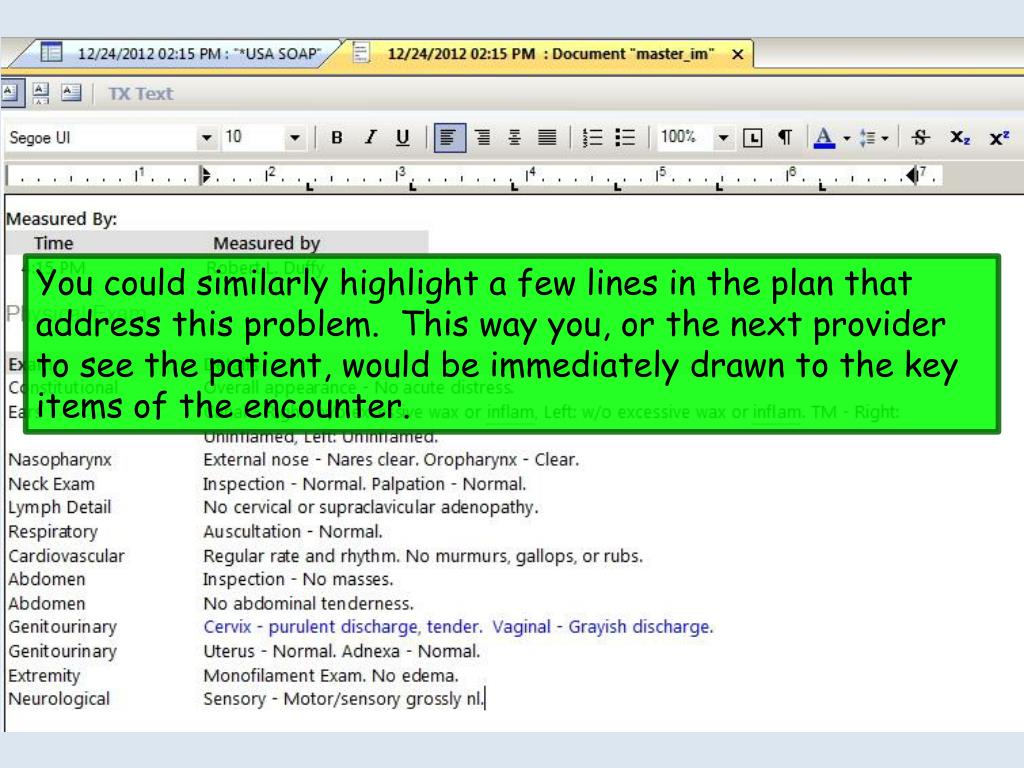The height and width of the screenshot is (768, 1024).
Task: Click the Nasopharynx row label
Action: click(x=59, y=460)
